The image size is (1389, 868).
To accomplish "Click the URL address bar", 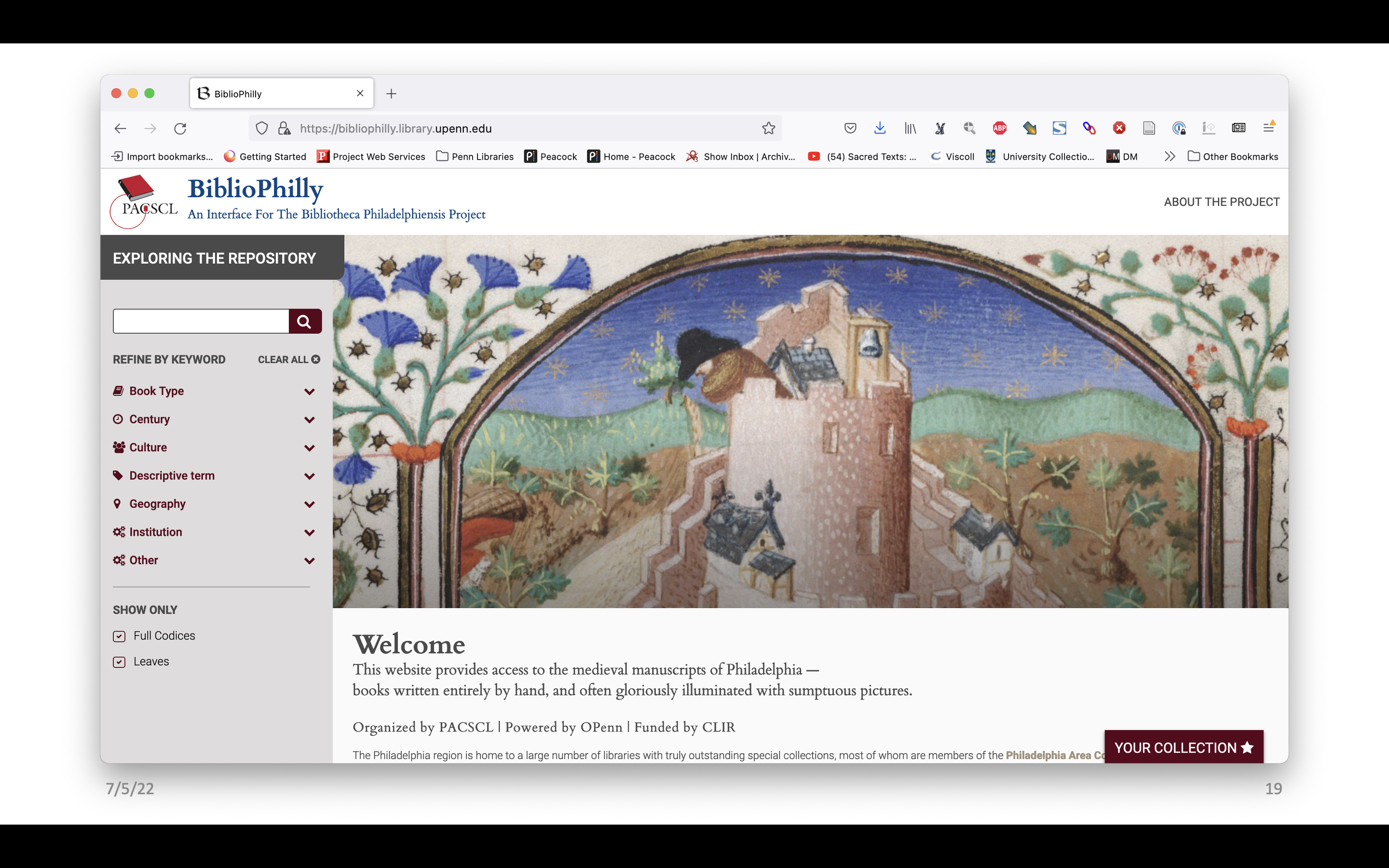I will coord(515,129).
